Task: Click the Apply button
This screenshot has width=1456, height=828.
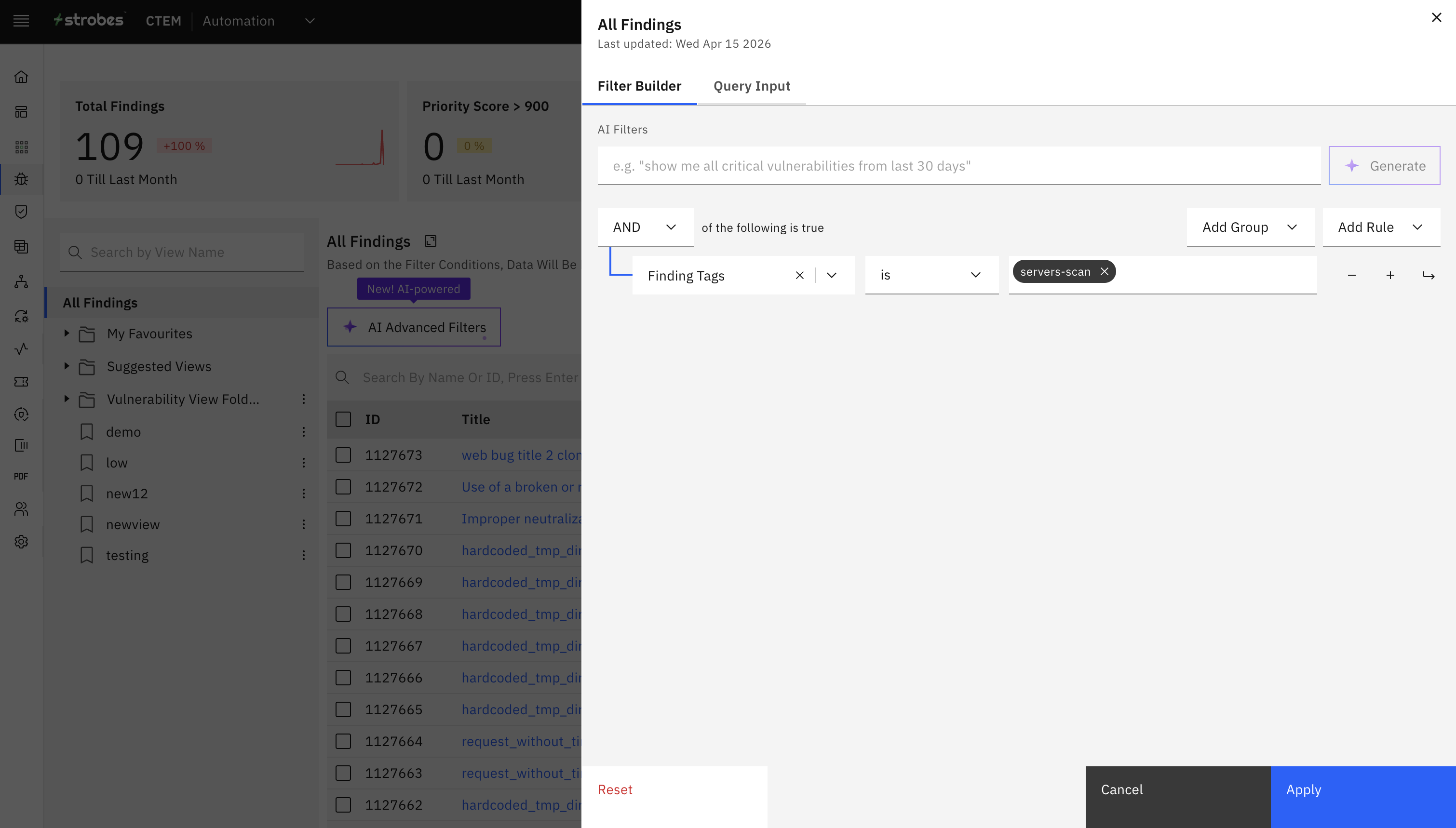Action: click(x=1363, y=789)
